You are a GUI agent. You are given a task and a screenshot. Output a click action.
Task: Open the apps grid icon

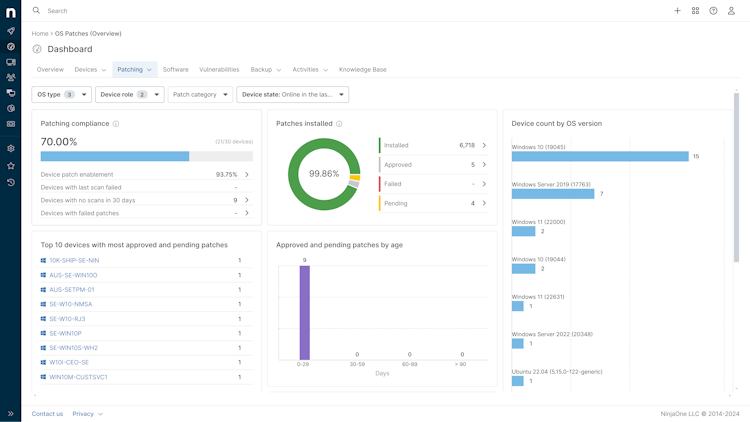pyautogui.click(x=695, y=11)
